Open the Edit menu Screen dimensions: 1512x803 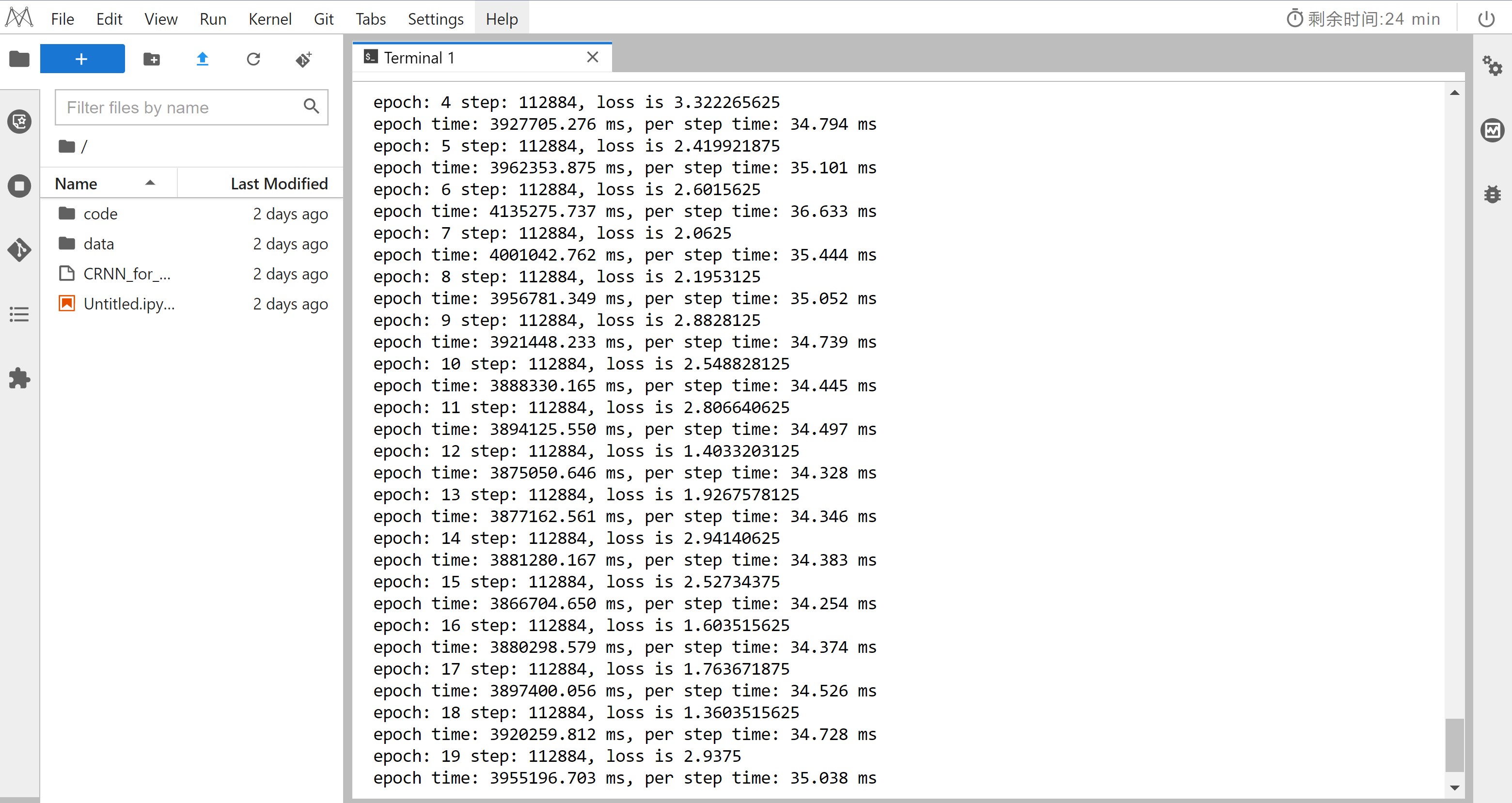tap(109, 19)
